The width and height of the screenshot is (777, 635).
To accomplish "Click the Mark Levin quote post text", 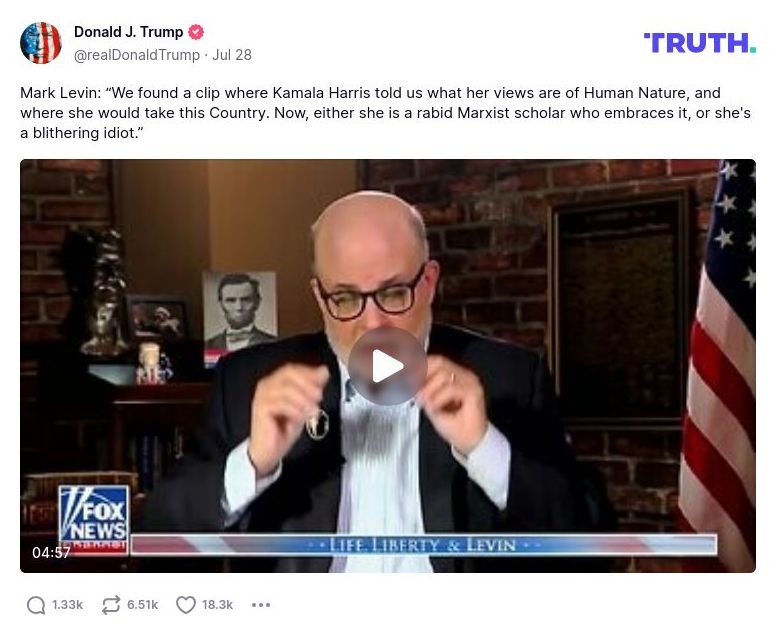I will (386, 113).
